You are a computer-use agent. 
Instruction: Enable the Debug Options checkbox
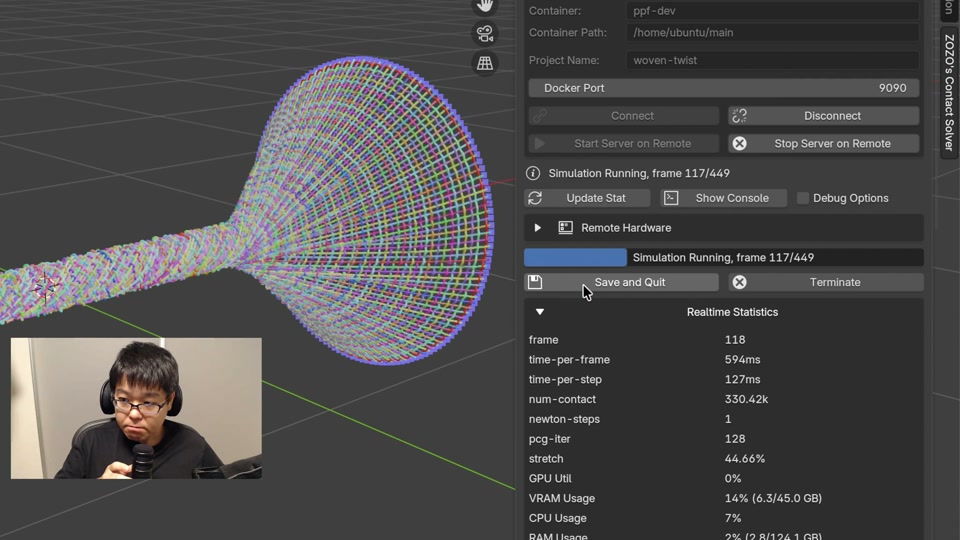[803, 198]
